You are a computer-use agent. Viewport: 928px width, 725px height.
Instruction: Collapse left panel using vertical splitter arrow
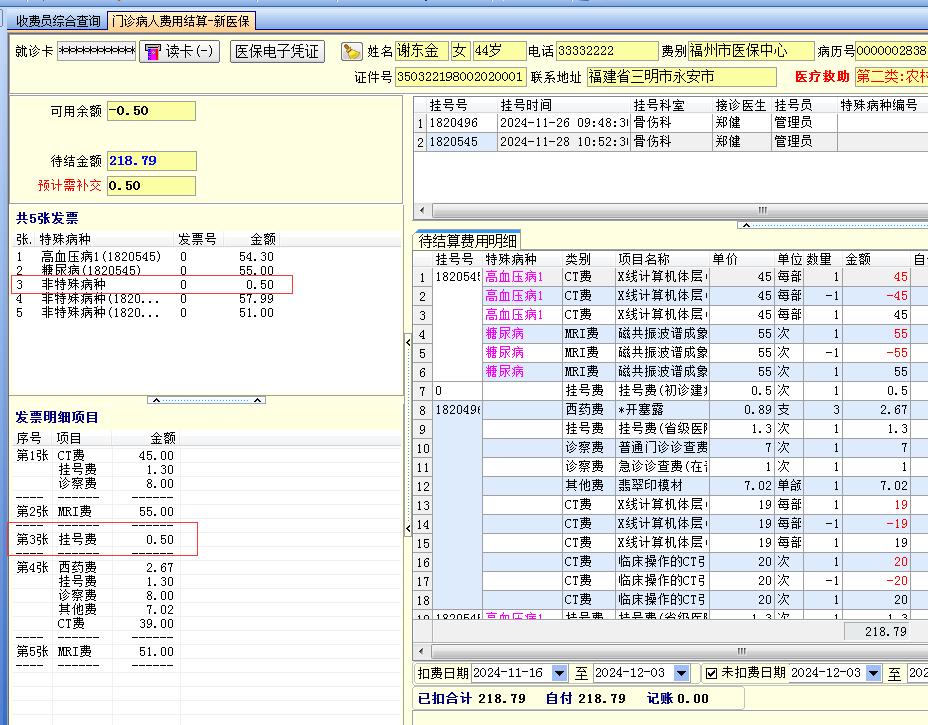coord(407,342)
